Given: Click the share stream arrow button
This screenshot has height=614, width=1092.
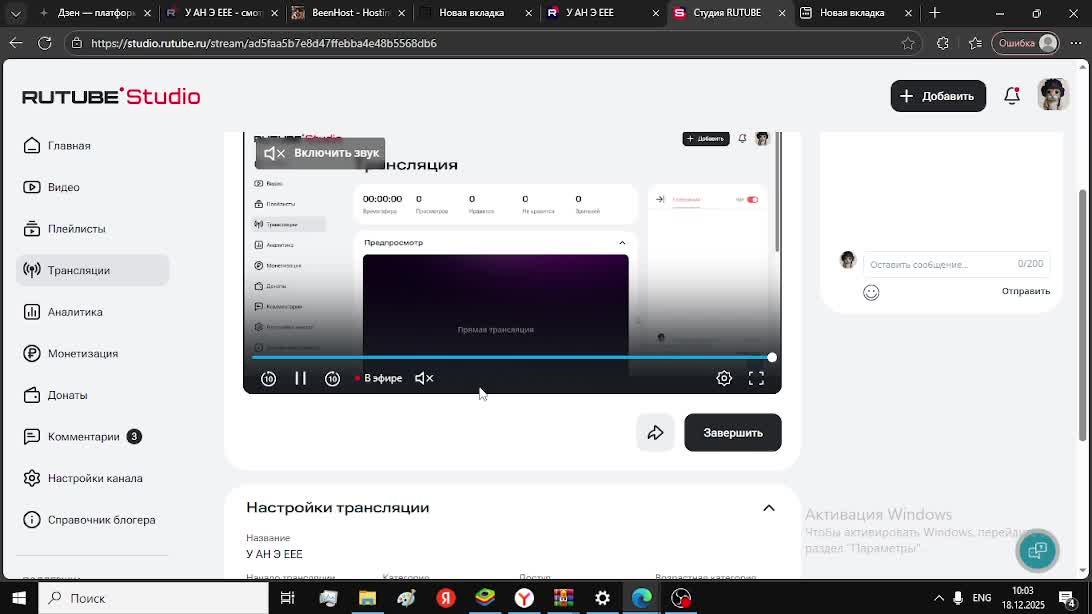Looking at the screenshot, I should pyautogui.click(x=655, y=433).
